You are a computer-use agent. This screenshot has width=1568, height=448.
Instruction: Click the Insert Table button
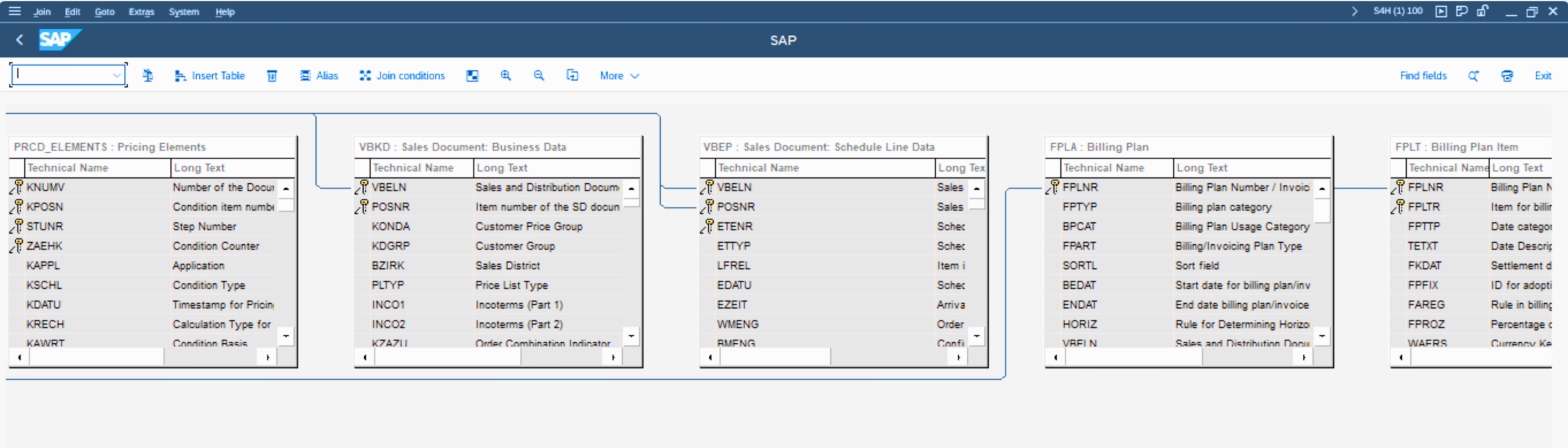click(x=210, y=75)
